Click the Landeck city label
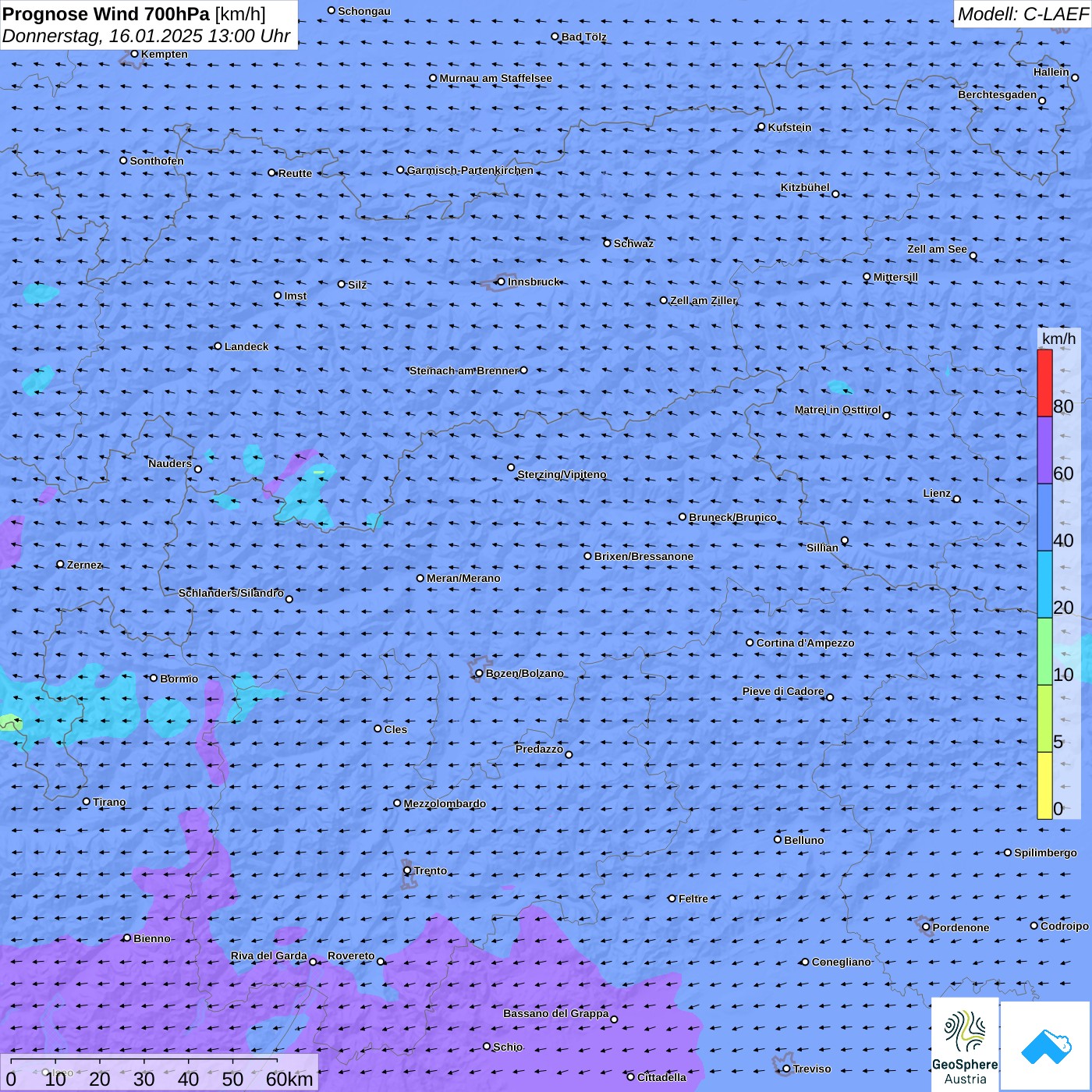 click(246, 346)
